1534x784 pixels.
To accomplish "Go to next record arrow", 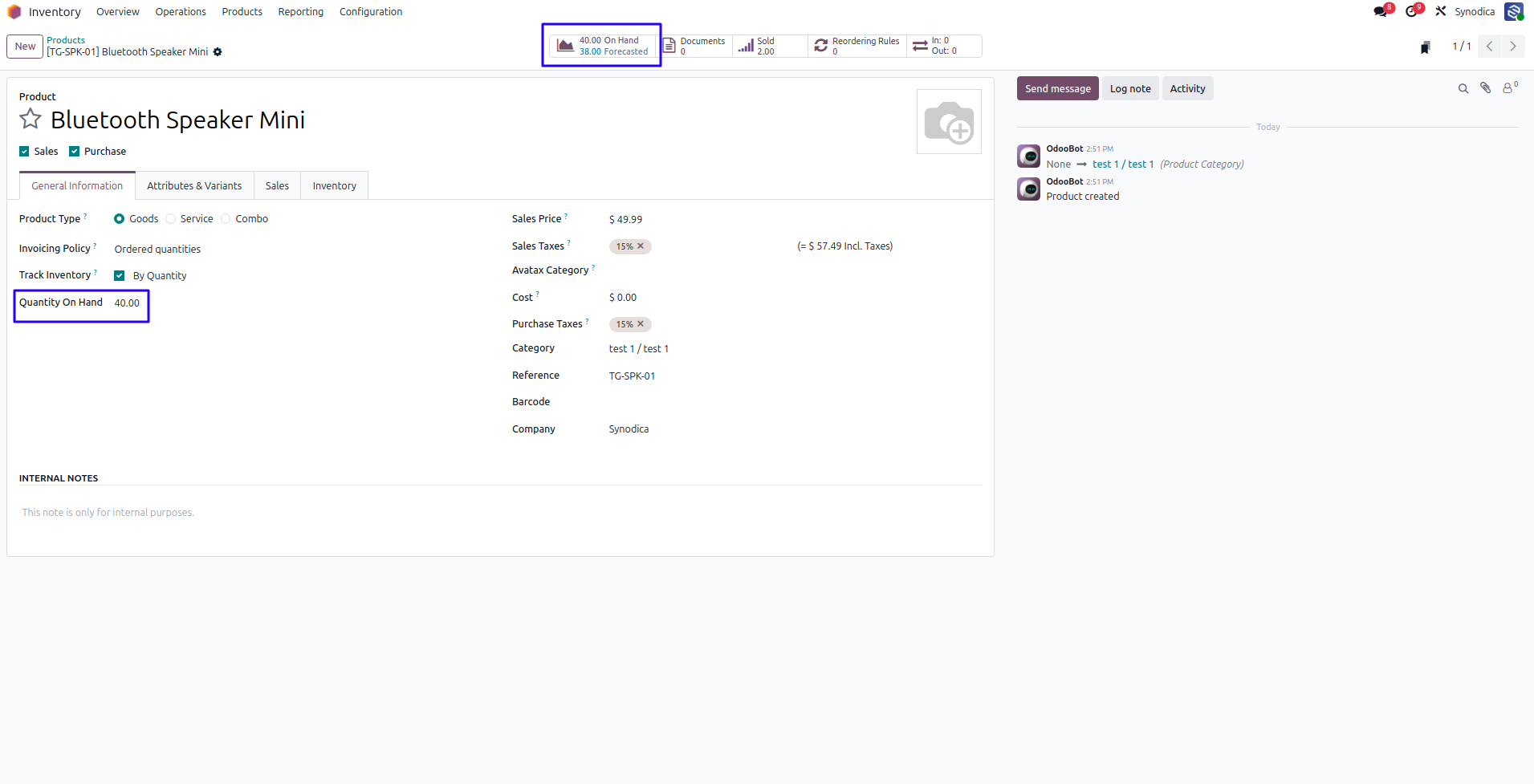I will 1513,47.
